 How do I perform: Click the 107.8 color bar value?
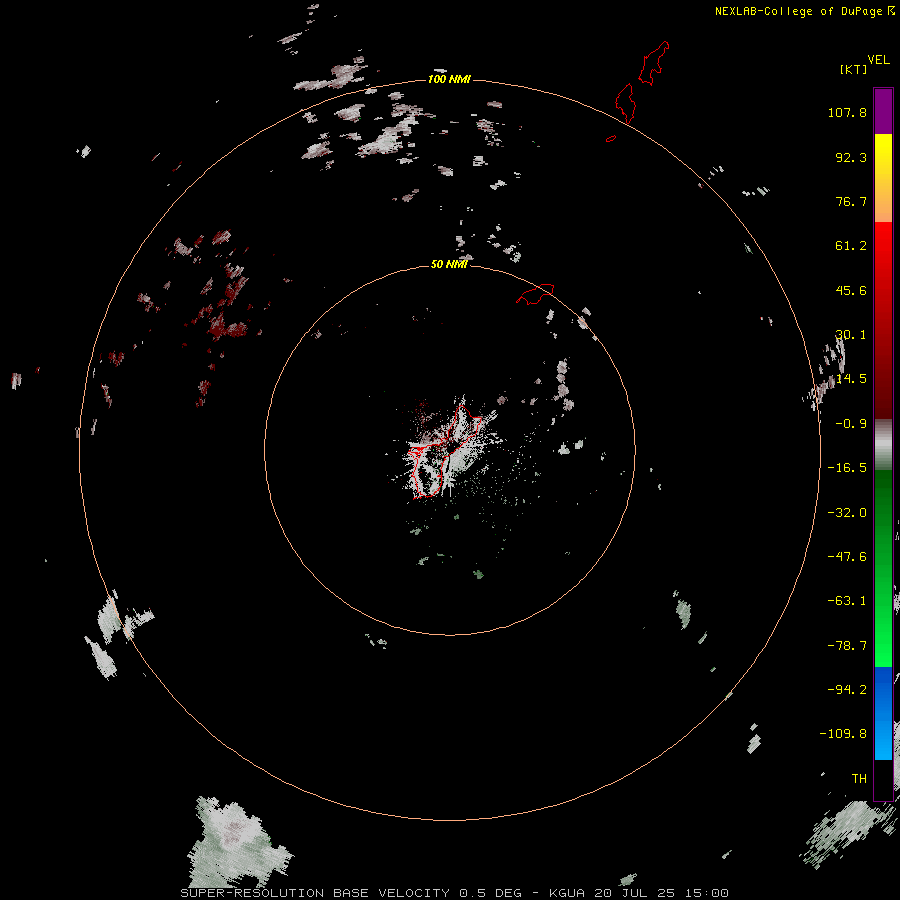(x=847, y=112)
